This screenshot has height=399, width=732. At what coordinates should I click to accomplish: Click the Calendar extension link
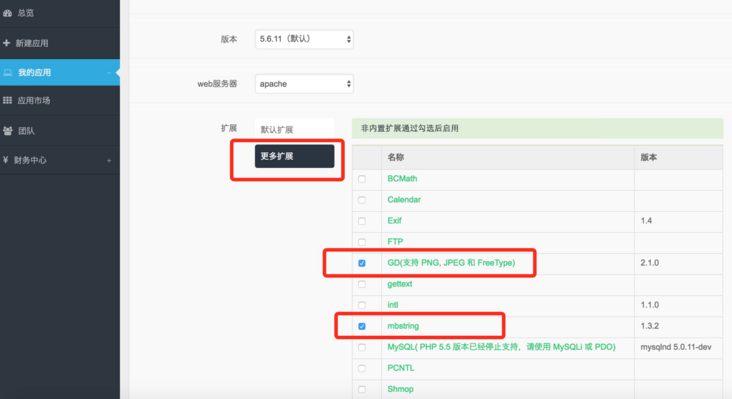404,200
